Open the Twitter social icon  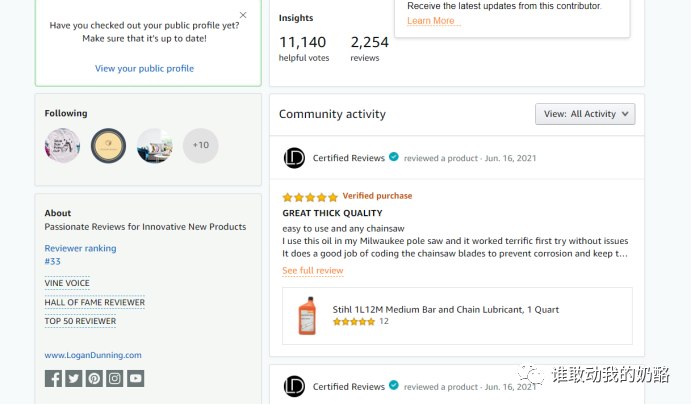(74, 379)
